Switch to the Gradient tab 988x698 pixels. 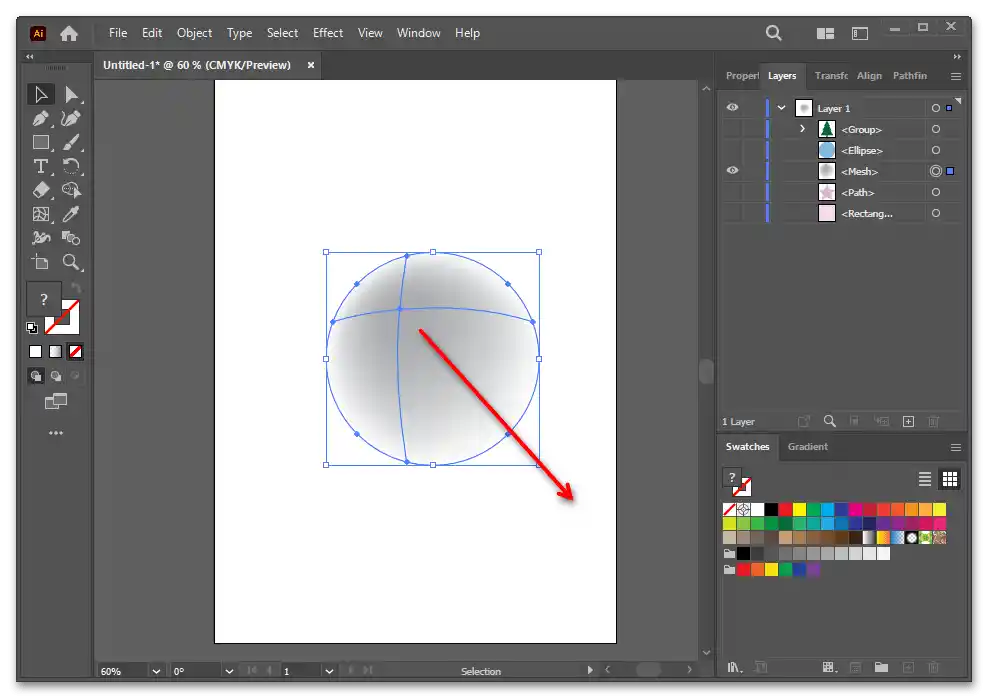pyautogui.click(x=807, y=447)
